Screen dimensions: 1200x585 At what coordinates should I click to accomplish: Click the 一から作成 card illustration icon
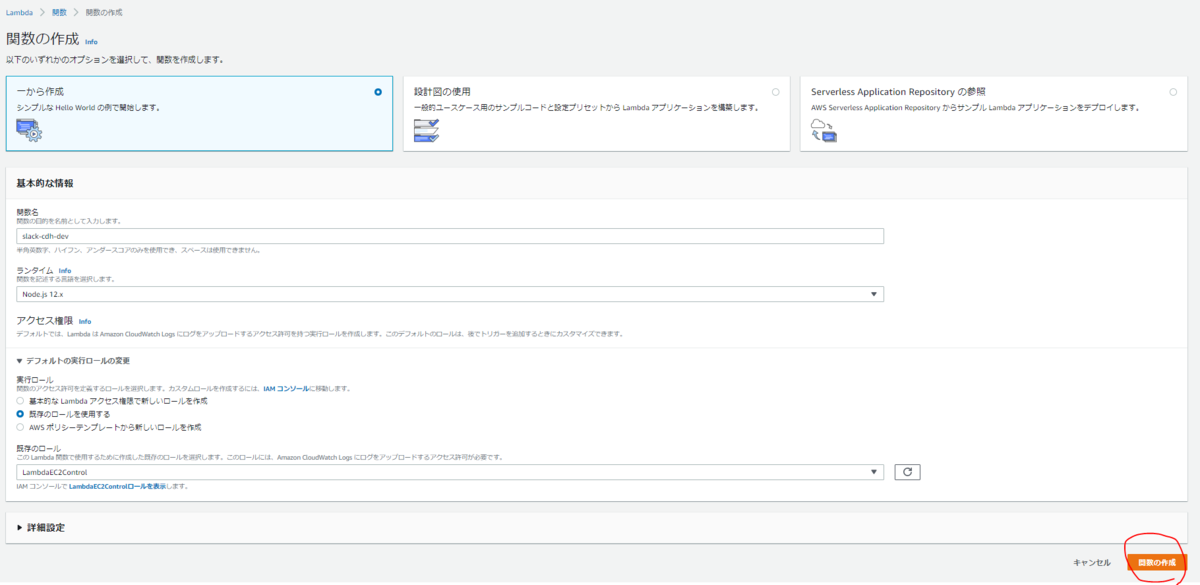click(x=29, y=129)
